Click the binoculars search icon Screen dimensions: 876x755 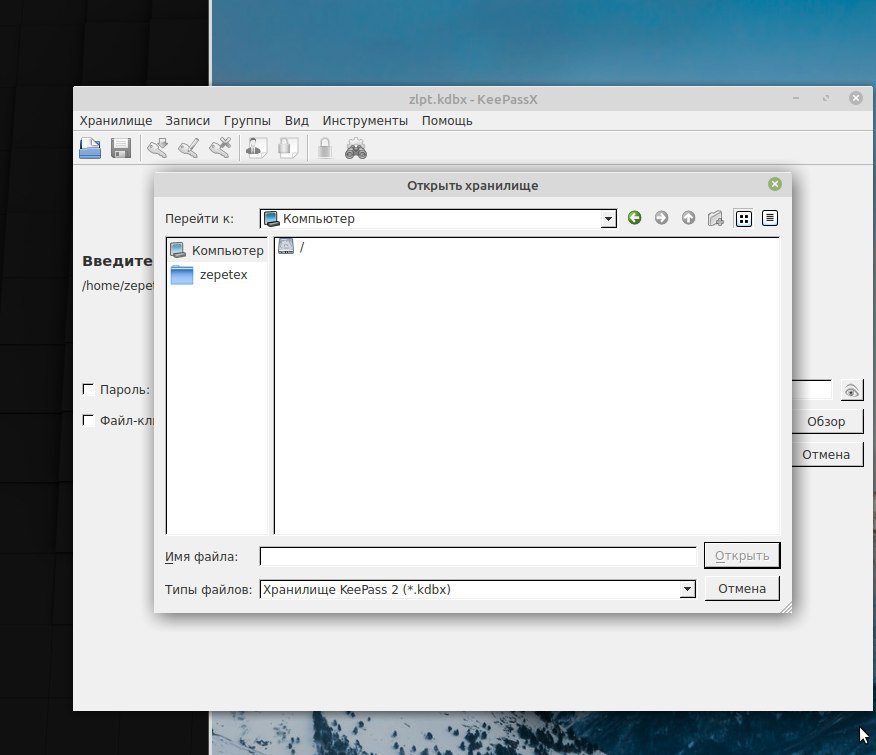click(x=356, y=148)
